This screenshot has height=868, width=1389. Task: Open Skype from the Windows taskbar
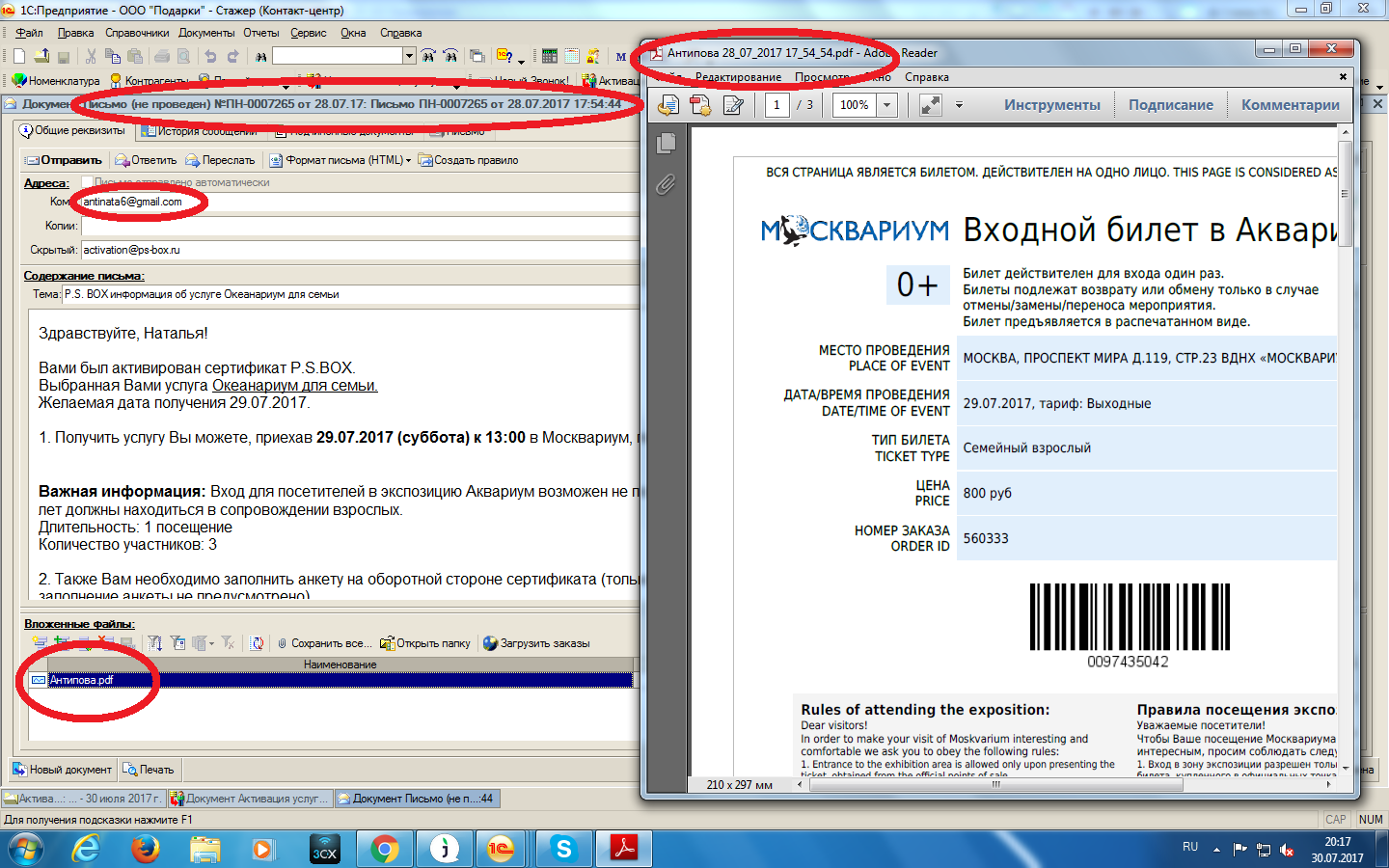click(563, 849)
